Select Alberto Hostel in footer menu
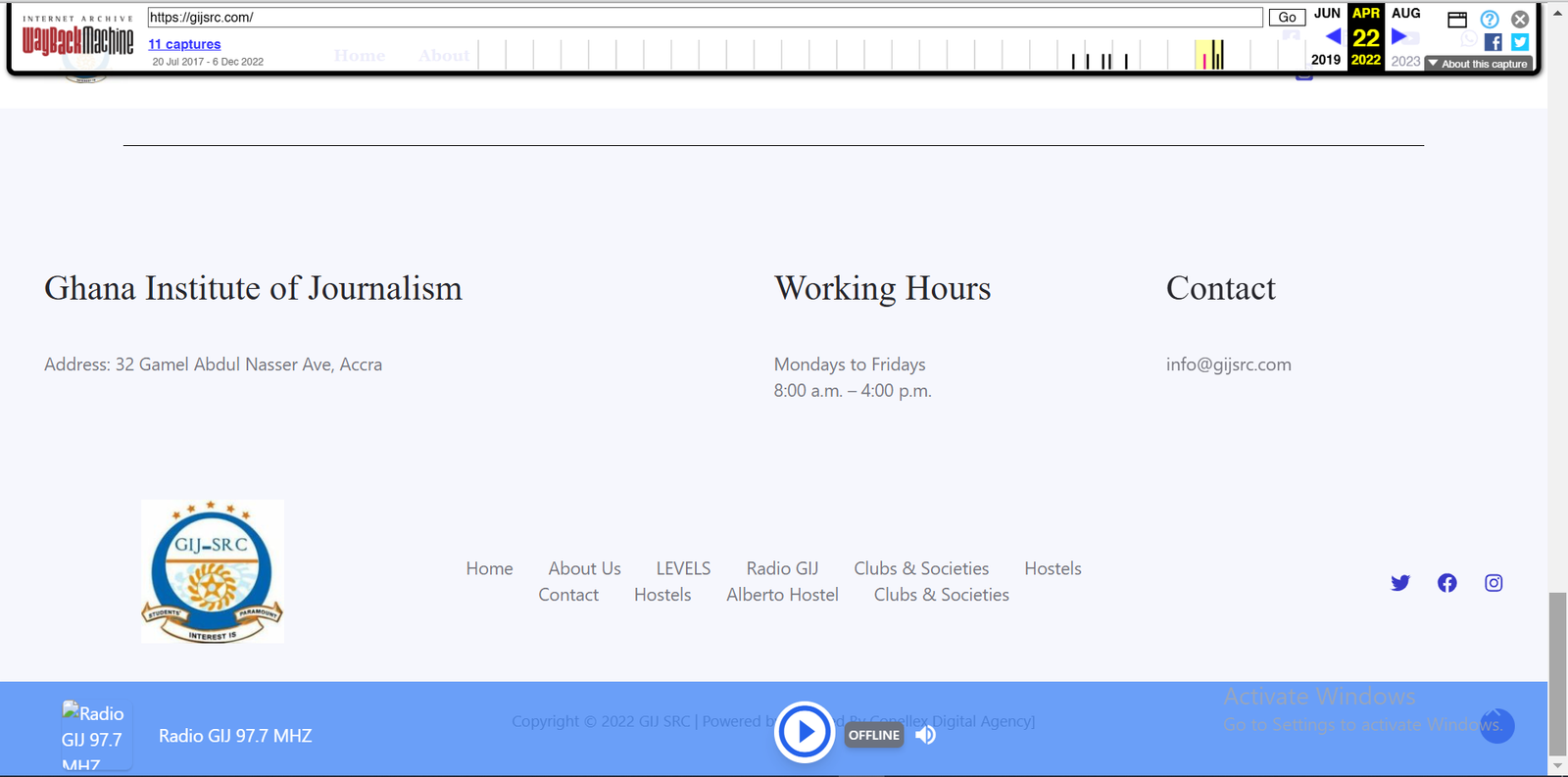The image size is (1568, 777). coord(782,595)
